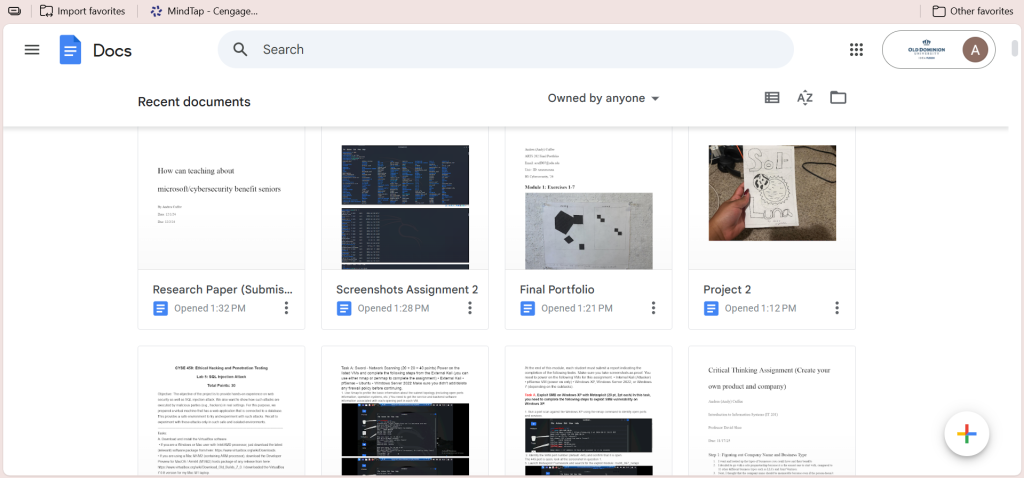
Task: Open the Critical Thinking Assignment thumbnail
Action: tap(771, 412)
